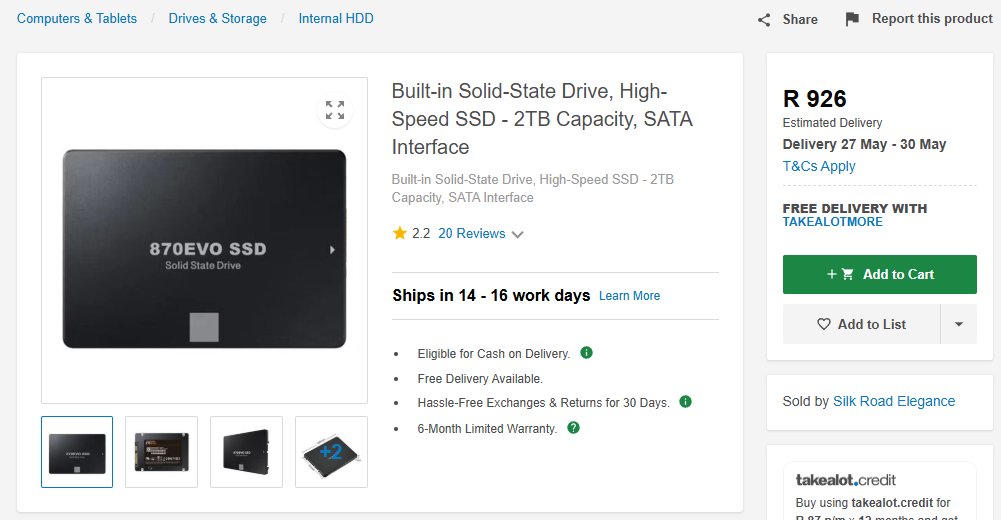Click the Share label

click(x=800, y=19)
